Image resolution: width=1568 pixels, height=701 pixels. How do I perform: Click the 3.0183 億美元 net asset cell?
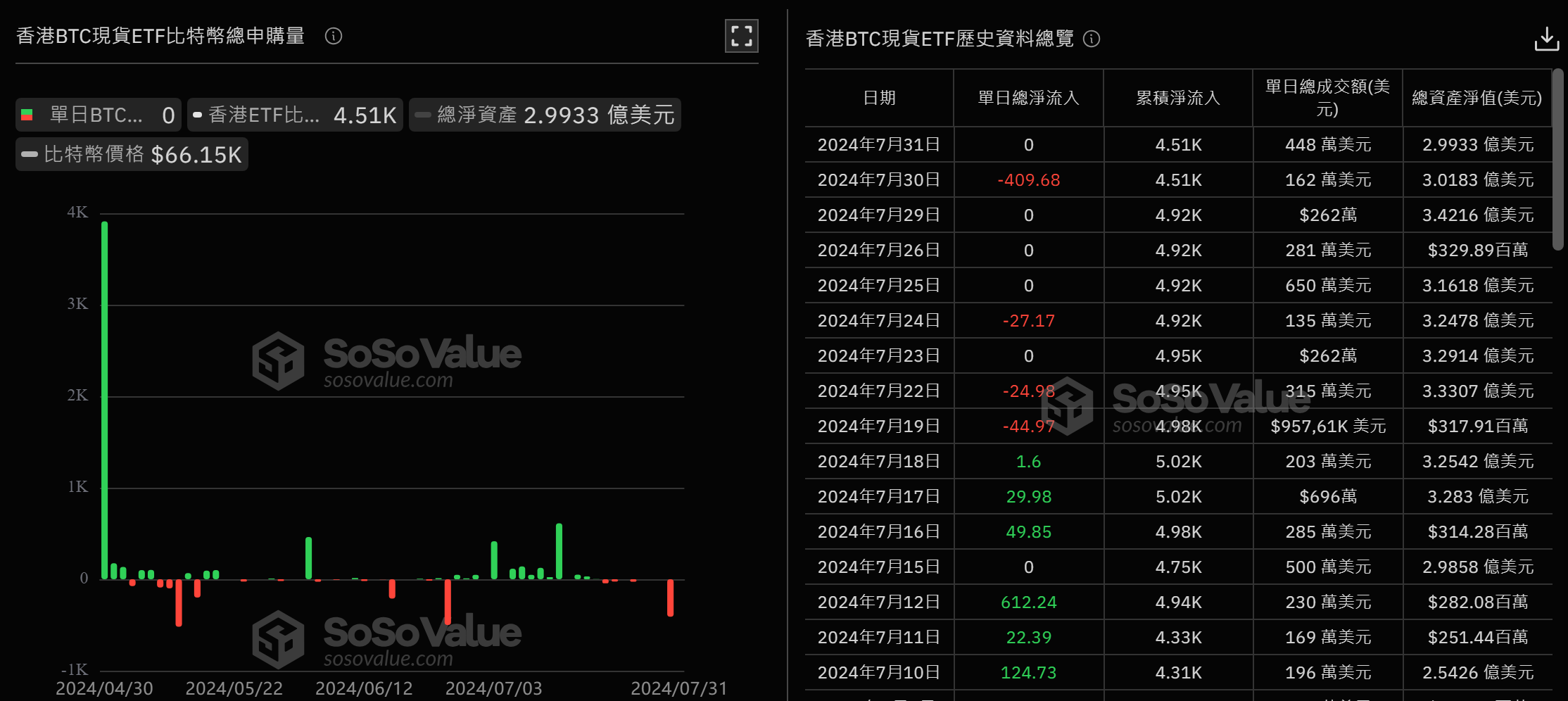(x=1477, y=179)
